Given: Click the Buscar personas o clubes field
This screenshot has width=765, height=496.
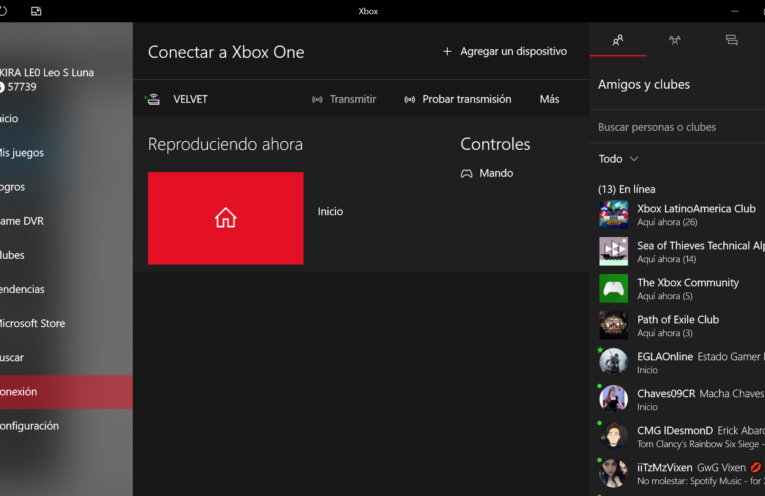Looking at the screenshot, I should click(x=675, y=127).
